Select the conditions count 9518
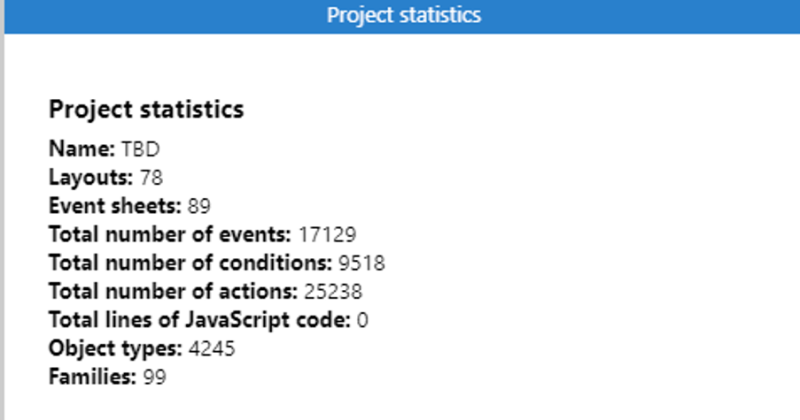The image size is (800, 420). point(362,263)
